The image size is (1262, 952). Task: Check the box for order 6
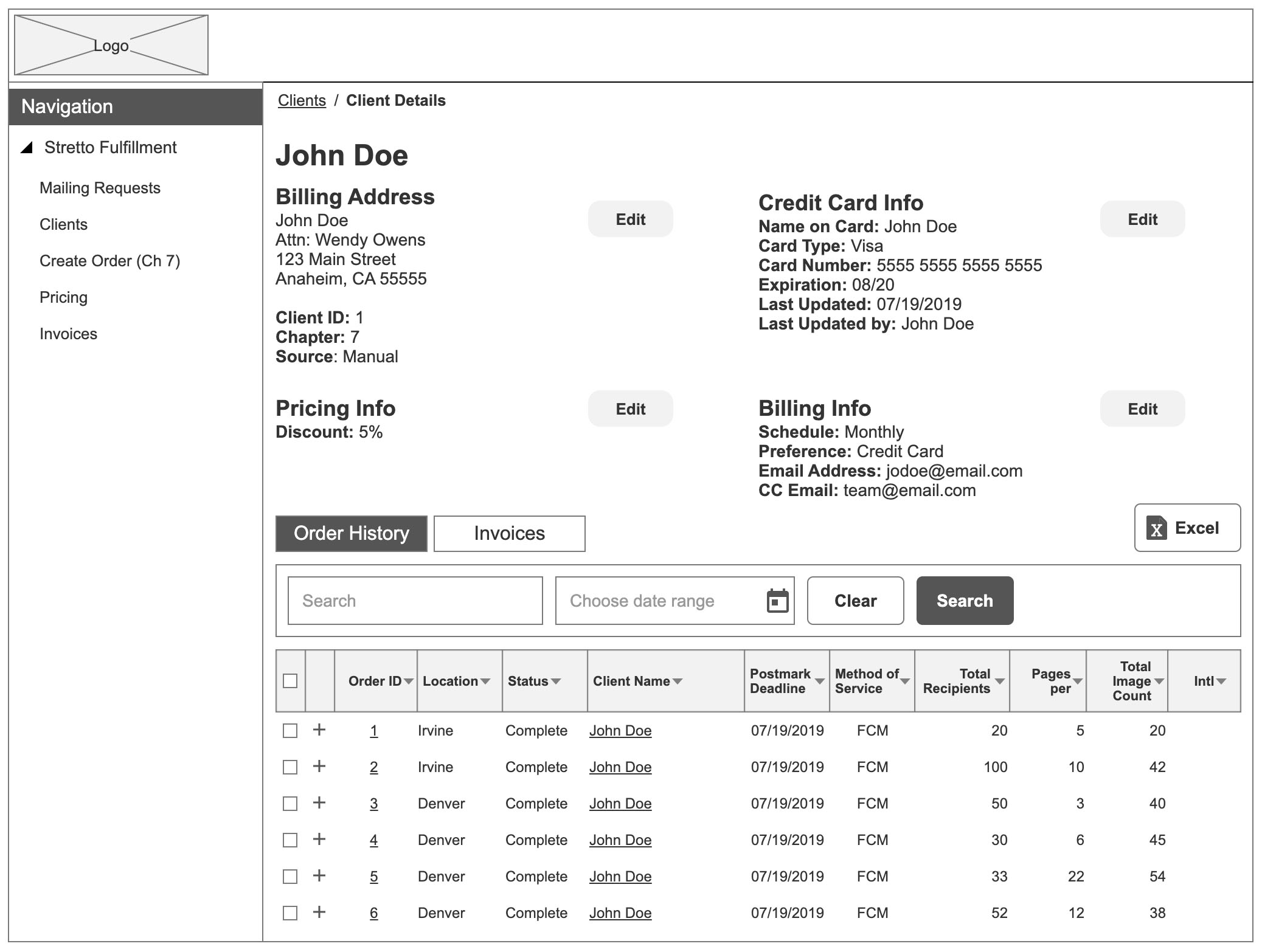pyautogui.click(x=290, y=913)
